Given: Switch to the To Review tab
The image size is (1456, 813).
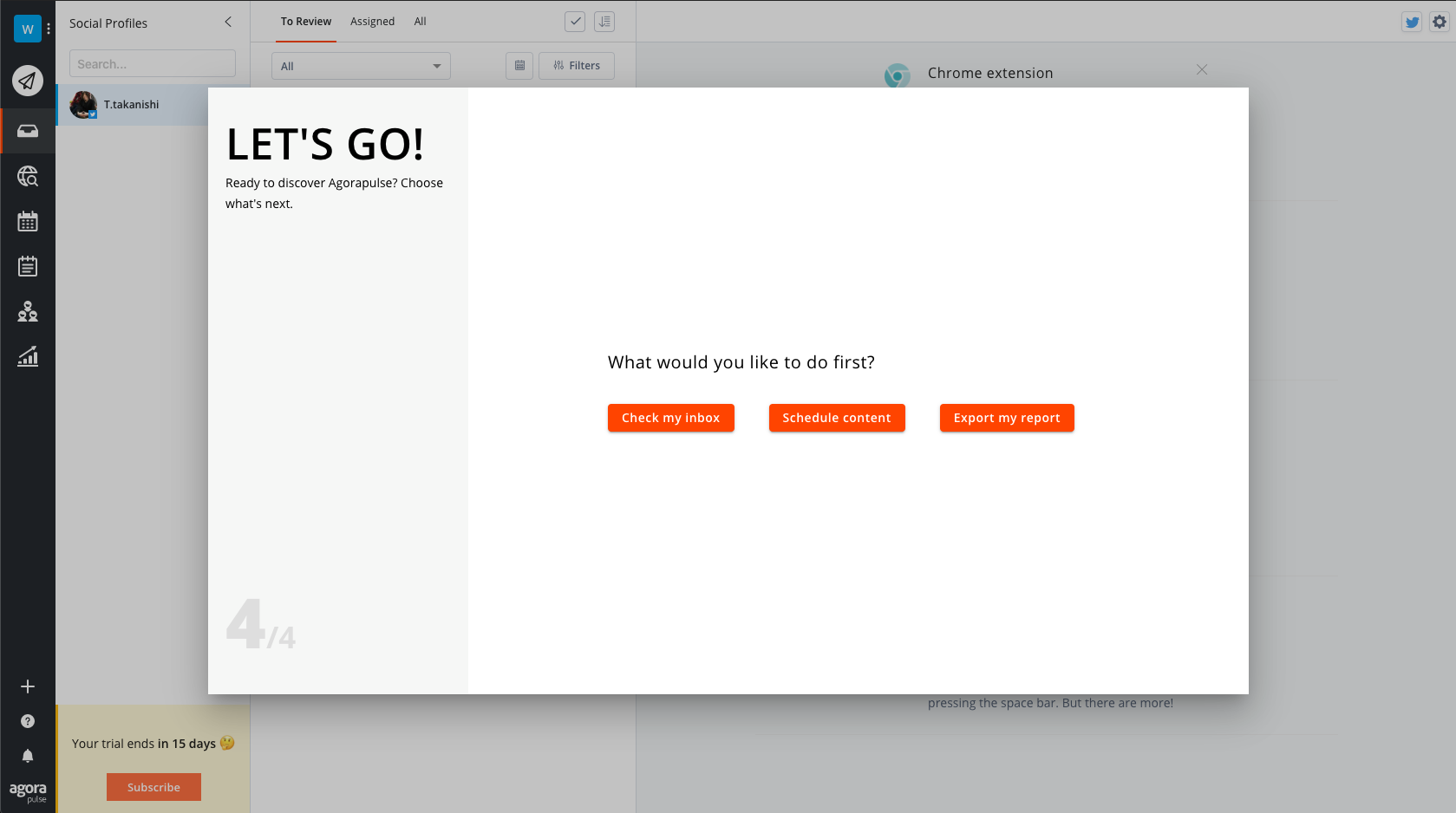Looking at the screenshot, I should [306, 22].
